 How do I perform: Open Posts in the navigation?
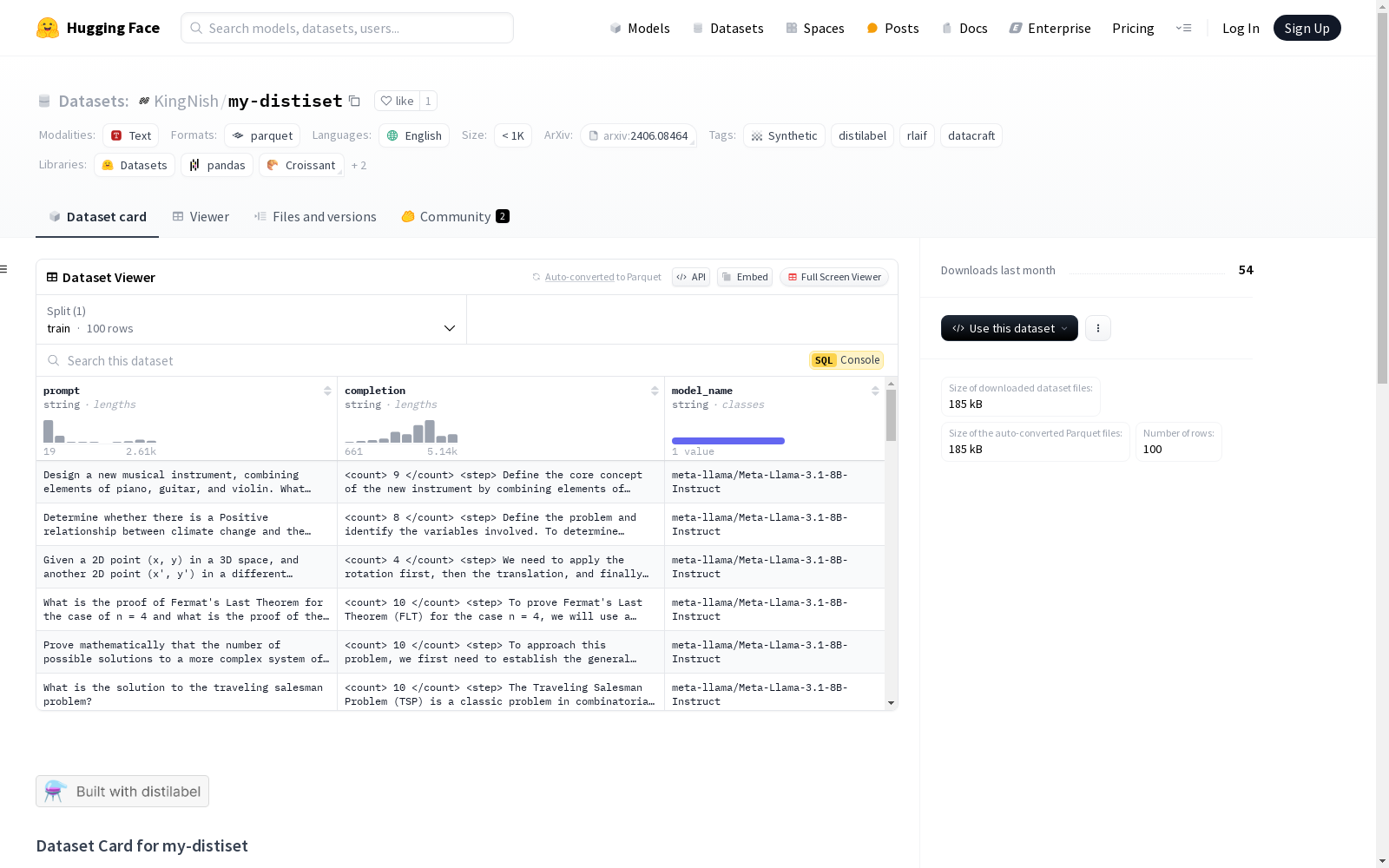click(892, 28)
